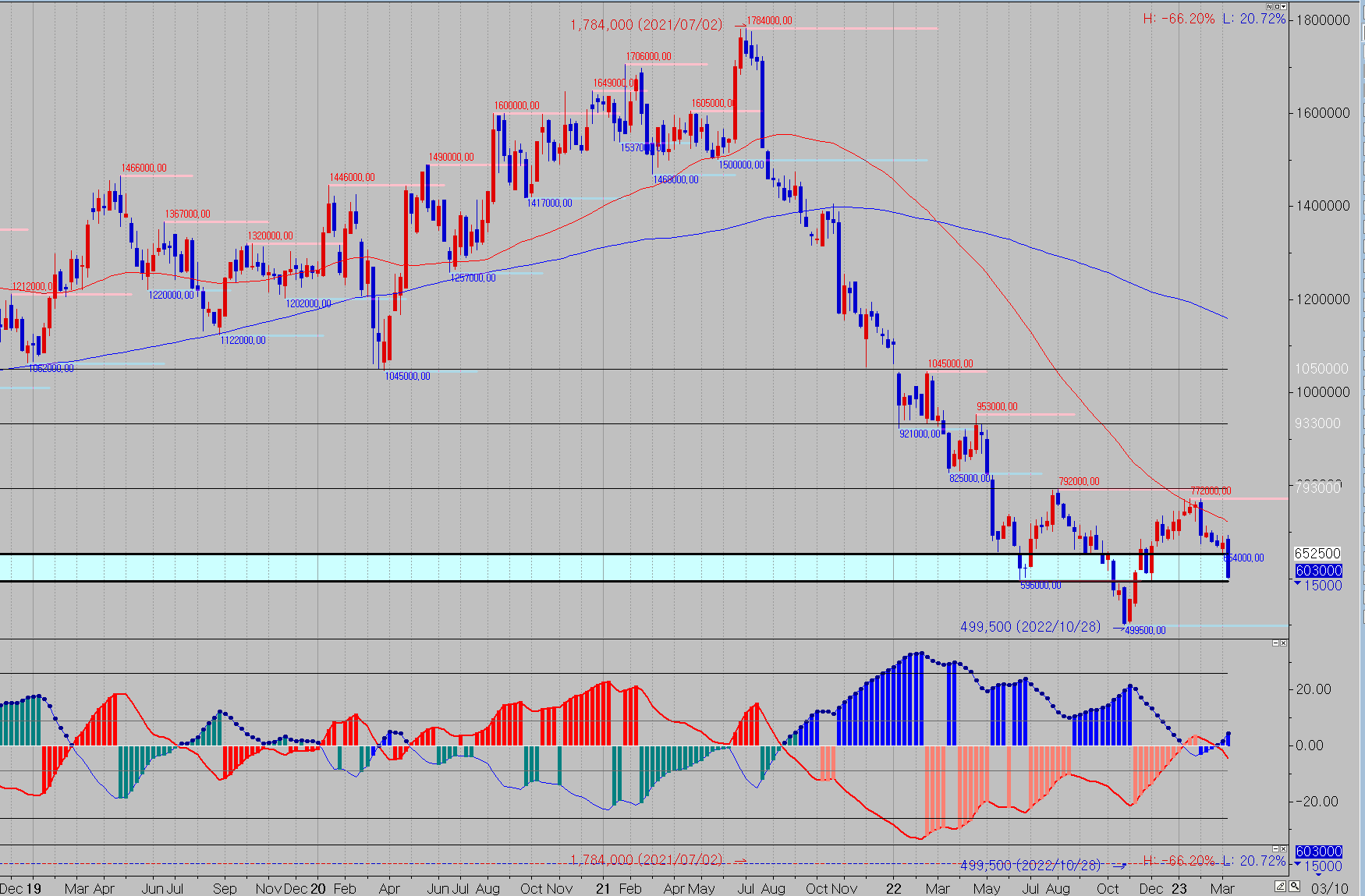Click the 603000 current price tag on main price axis
The height and width of the screenshot is (896, 1365).
(x=1318, y=571)
